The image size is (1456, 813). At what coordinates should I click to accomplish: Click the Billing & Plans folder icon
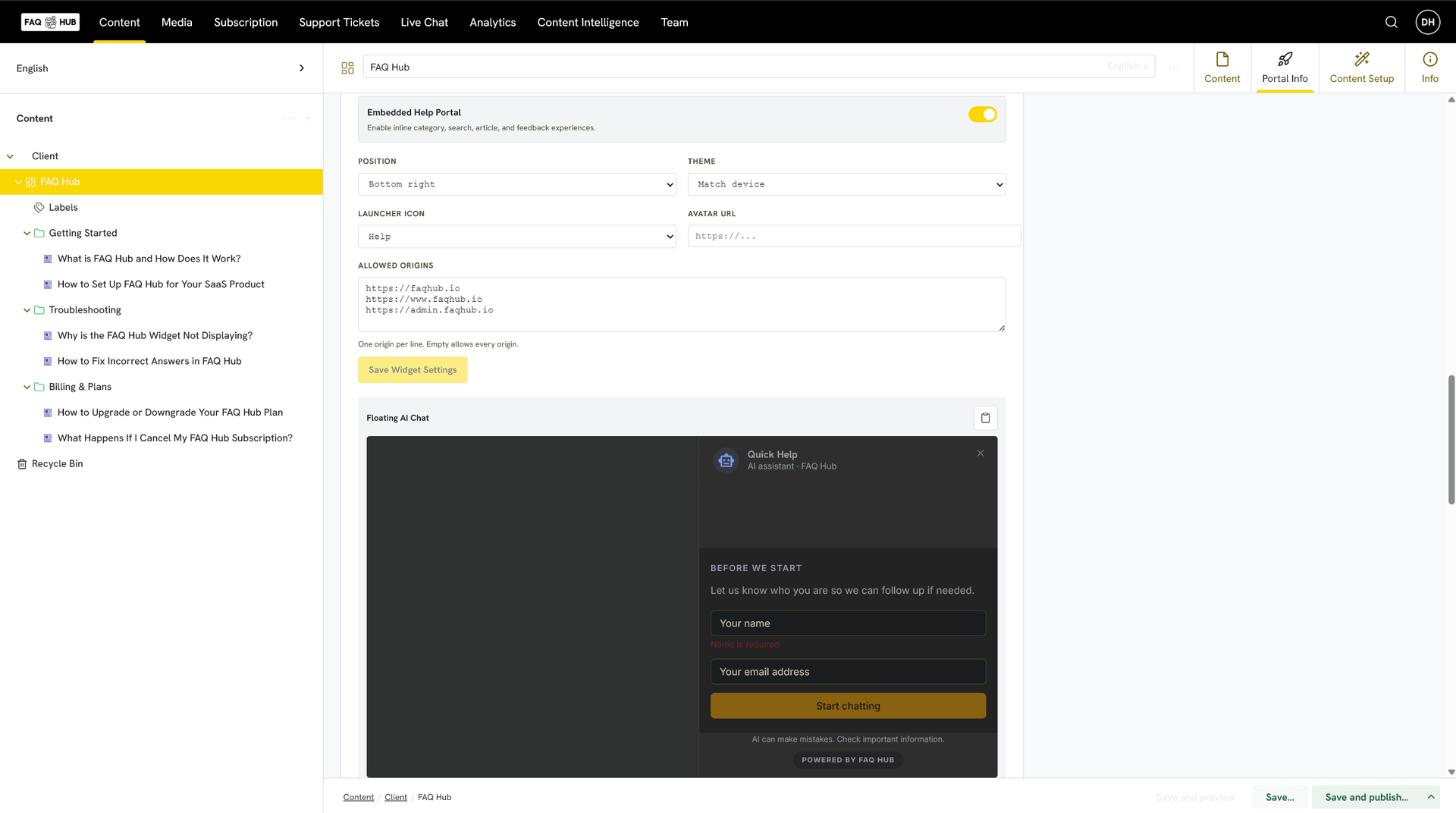(39, 387)
